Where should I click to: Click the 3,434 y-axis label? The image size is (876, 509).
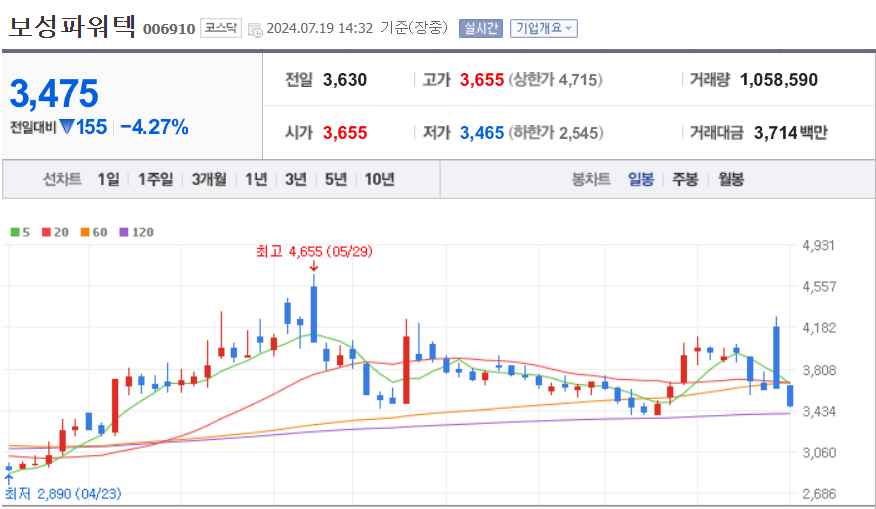tap(819, 412)
